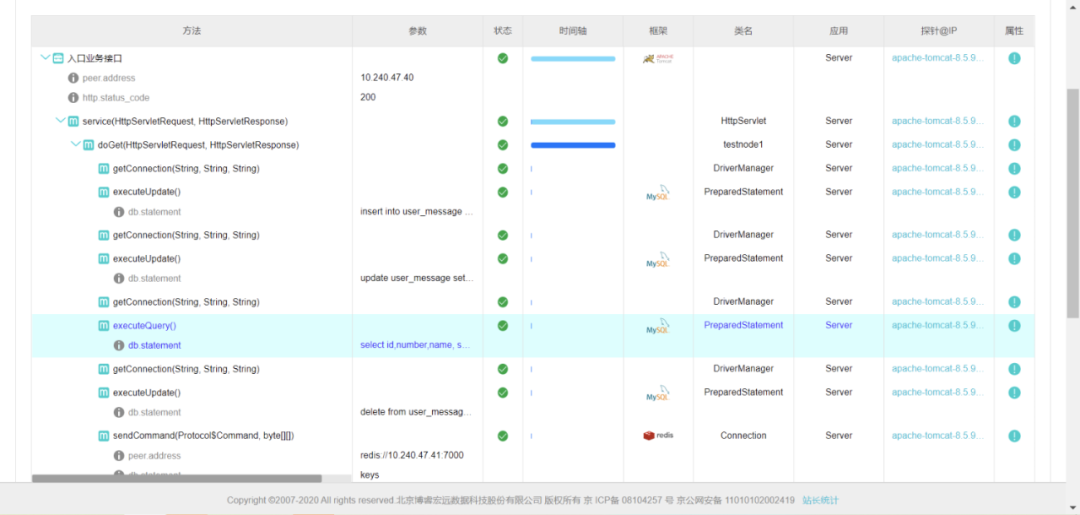Click the 类名 column header
The width and height of the screenshot is (1080, 515).
[743, 32]
